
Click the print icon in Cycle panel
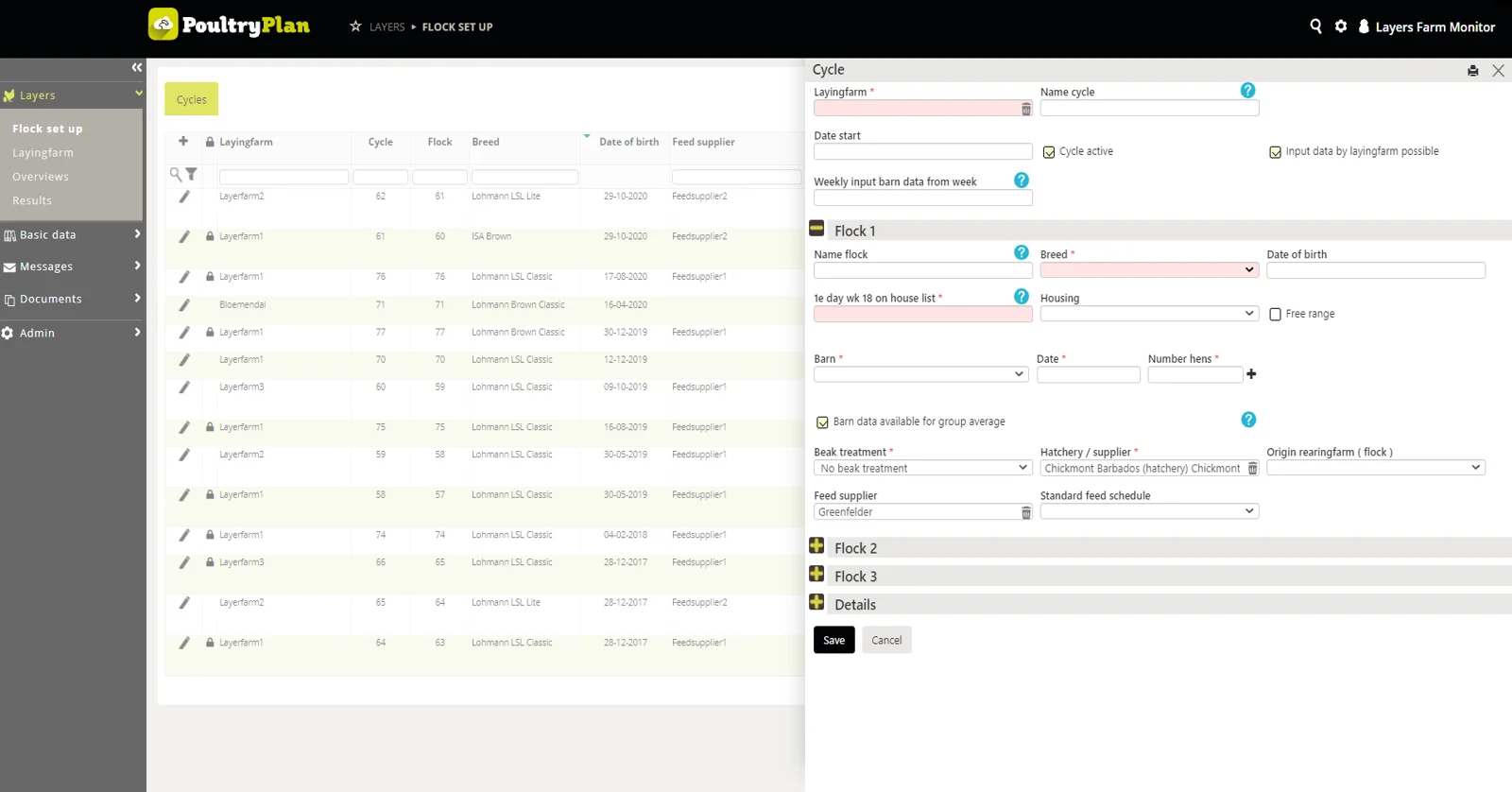pyautogui.click(x=1472, y=71)
